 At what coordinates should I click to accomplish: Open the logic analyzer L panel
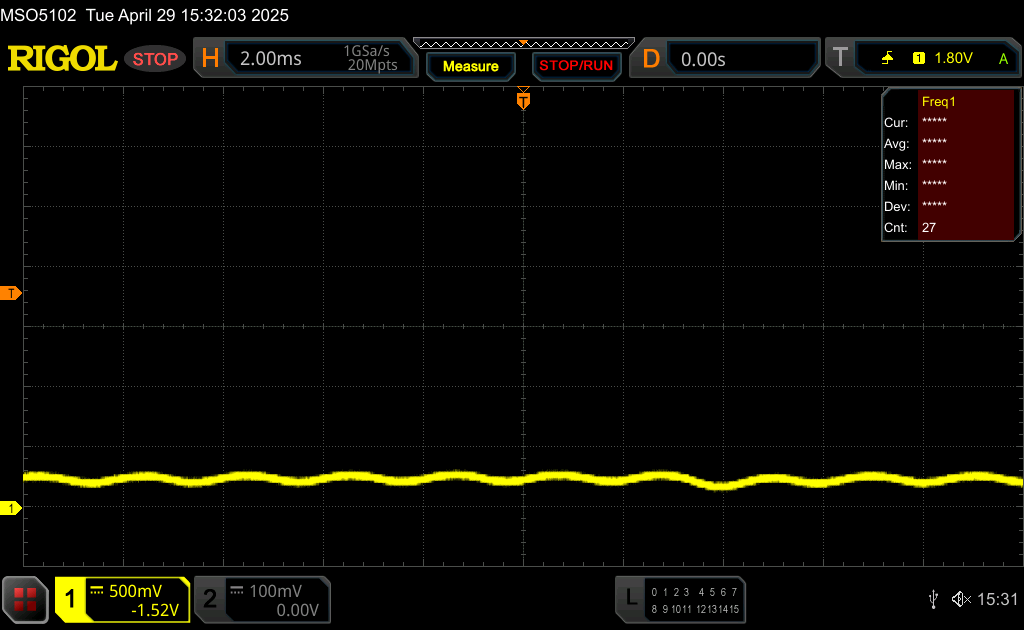(x=630, y=598)
